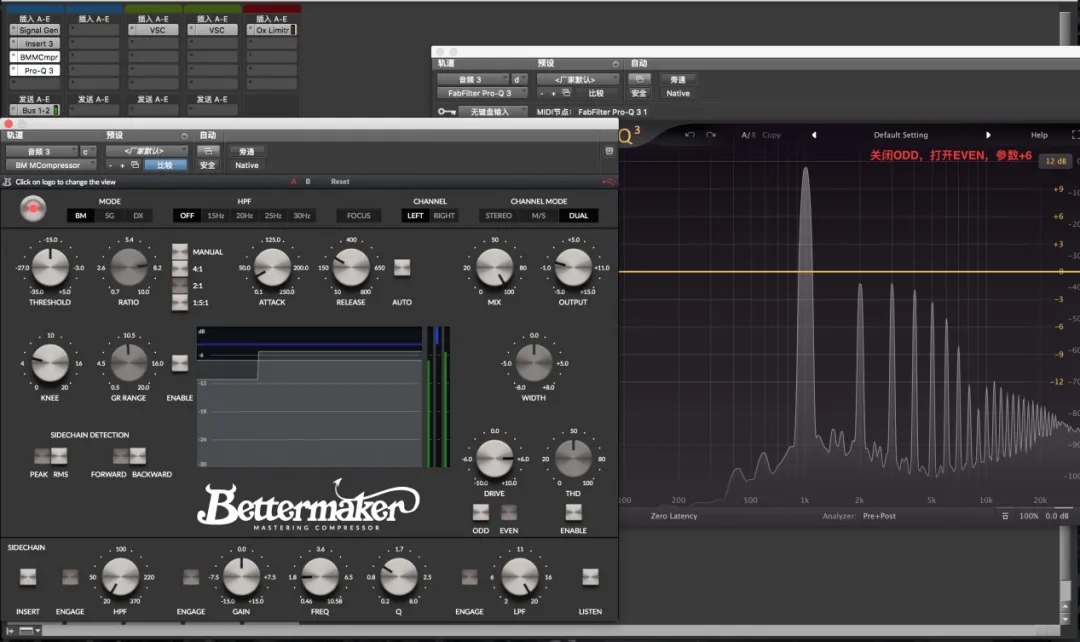Select the LEFT channel

pyautogui.click(x=415, y=216)
